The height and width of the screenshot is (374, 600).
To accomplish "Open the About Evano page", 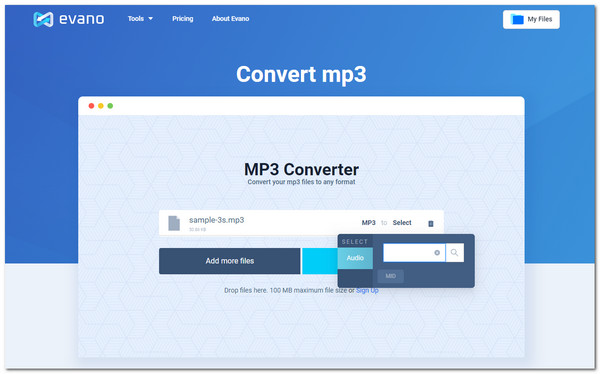I will pos(230,18).
